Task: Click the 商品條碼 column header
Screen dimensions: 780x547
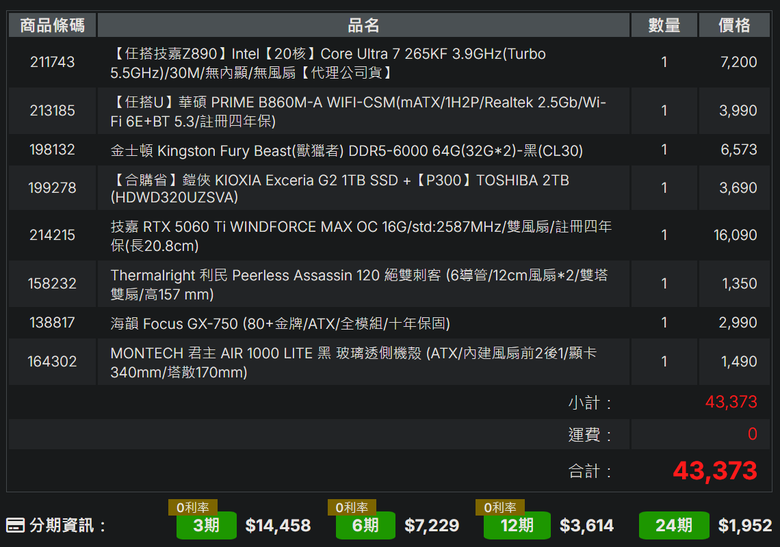Action: pos(52,25)
